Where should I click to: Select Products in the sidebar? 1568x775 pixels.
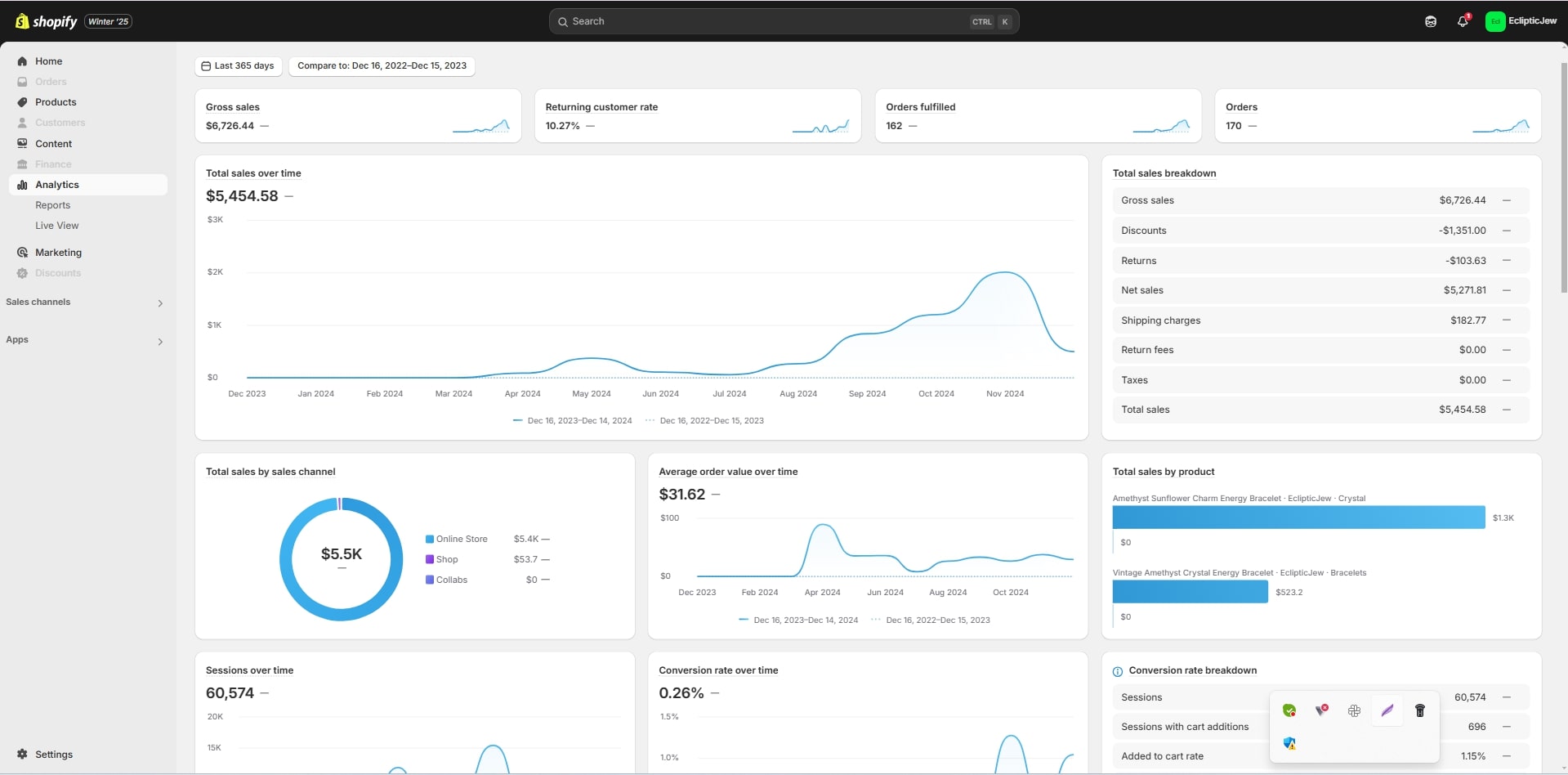tap(56, 102)
